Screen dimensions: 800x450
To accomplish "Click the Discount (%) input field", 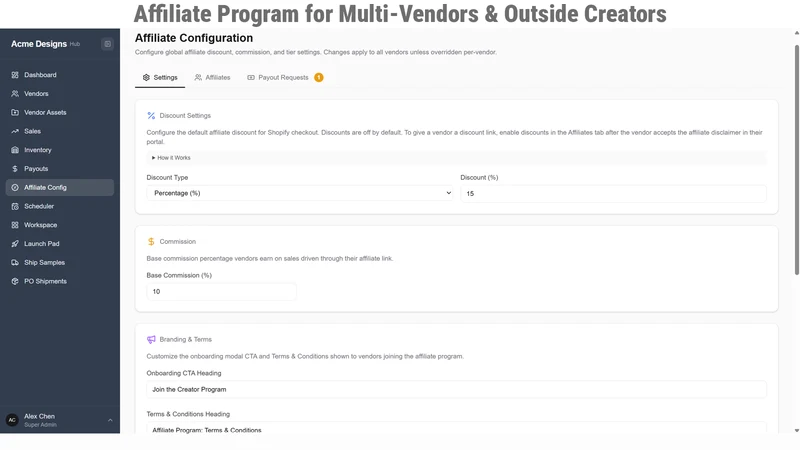I will tap(613, 194).
